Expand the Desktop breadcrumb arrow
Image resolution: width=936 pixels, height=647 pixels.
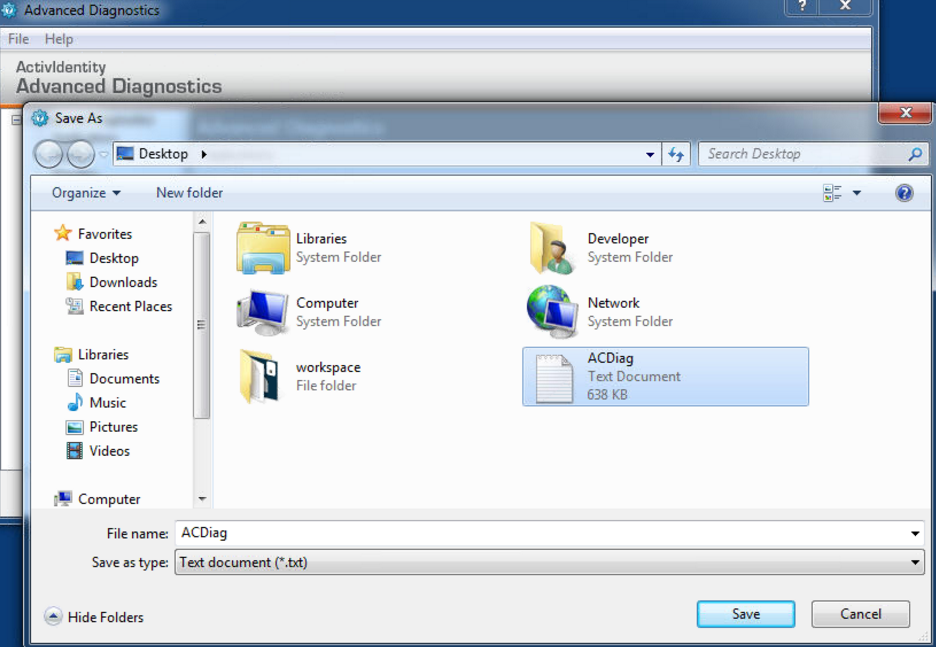204,155
